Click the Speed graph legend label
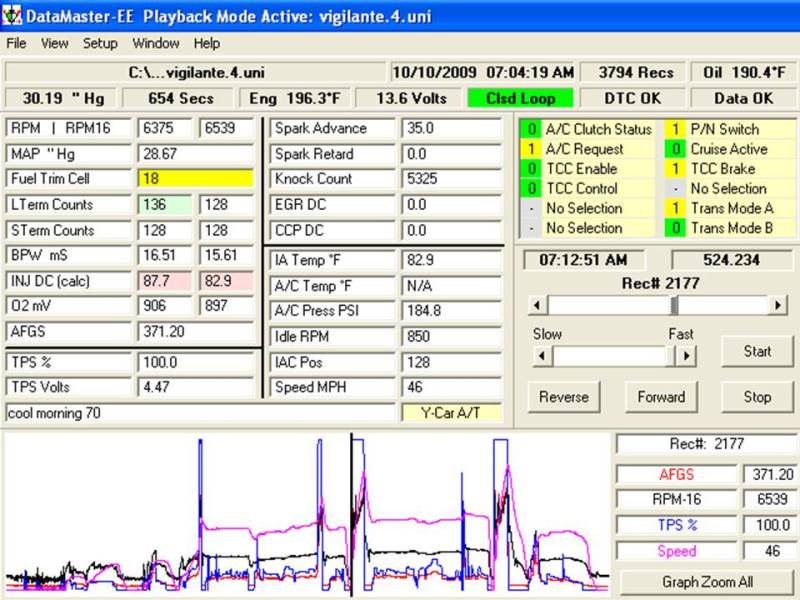Viewport: 800px width, 600px height. pos(676,551)
